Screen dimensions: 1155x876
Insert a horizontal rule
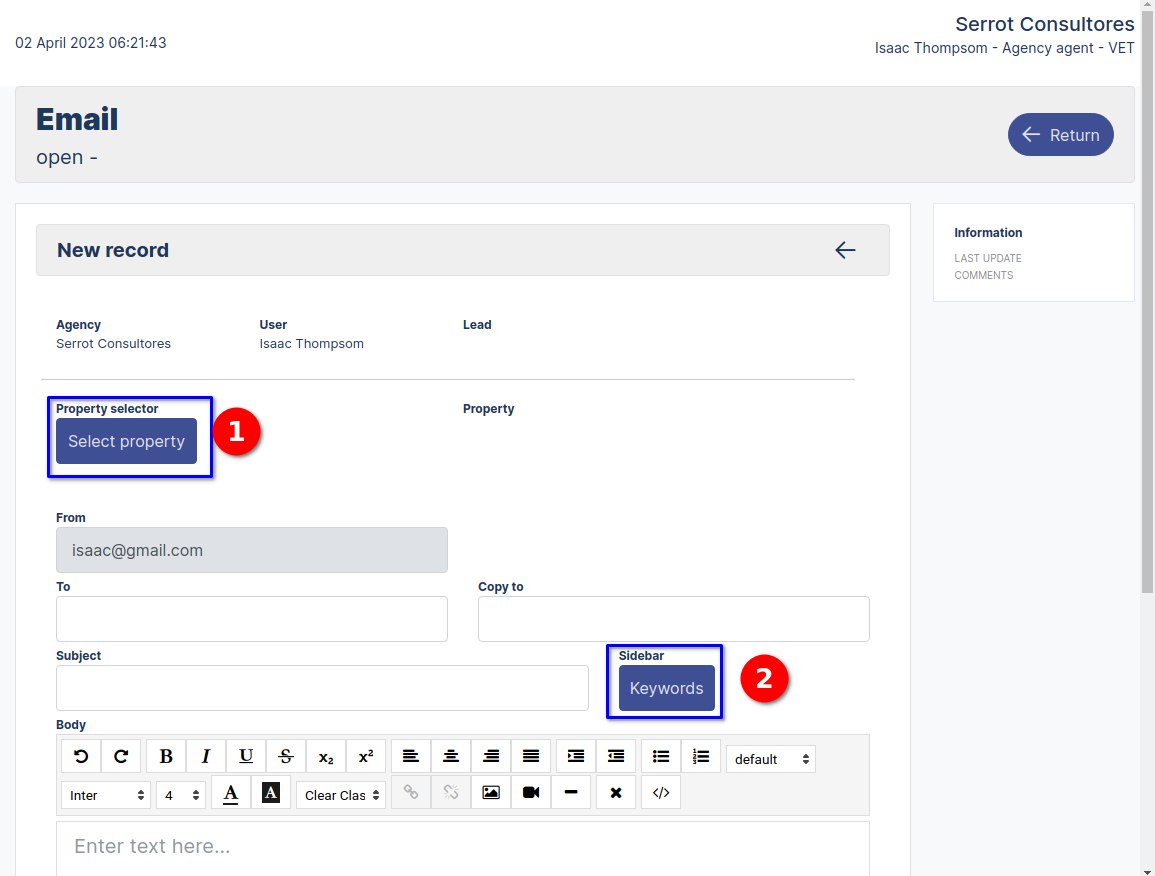click(571, 792)
